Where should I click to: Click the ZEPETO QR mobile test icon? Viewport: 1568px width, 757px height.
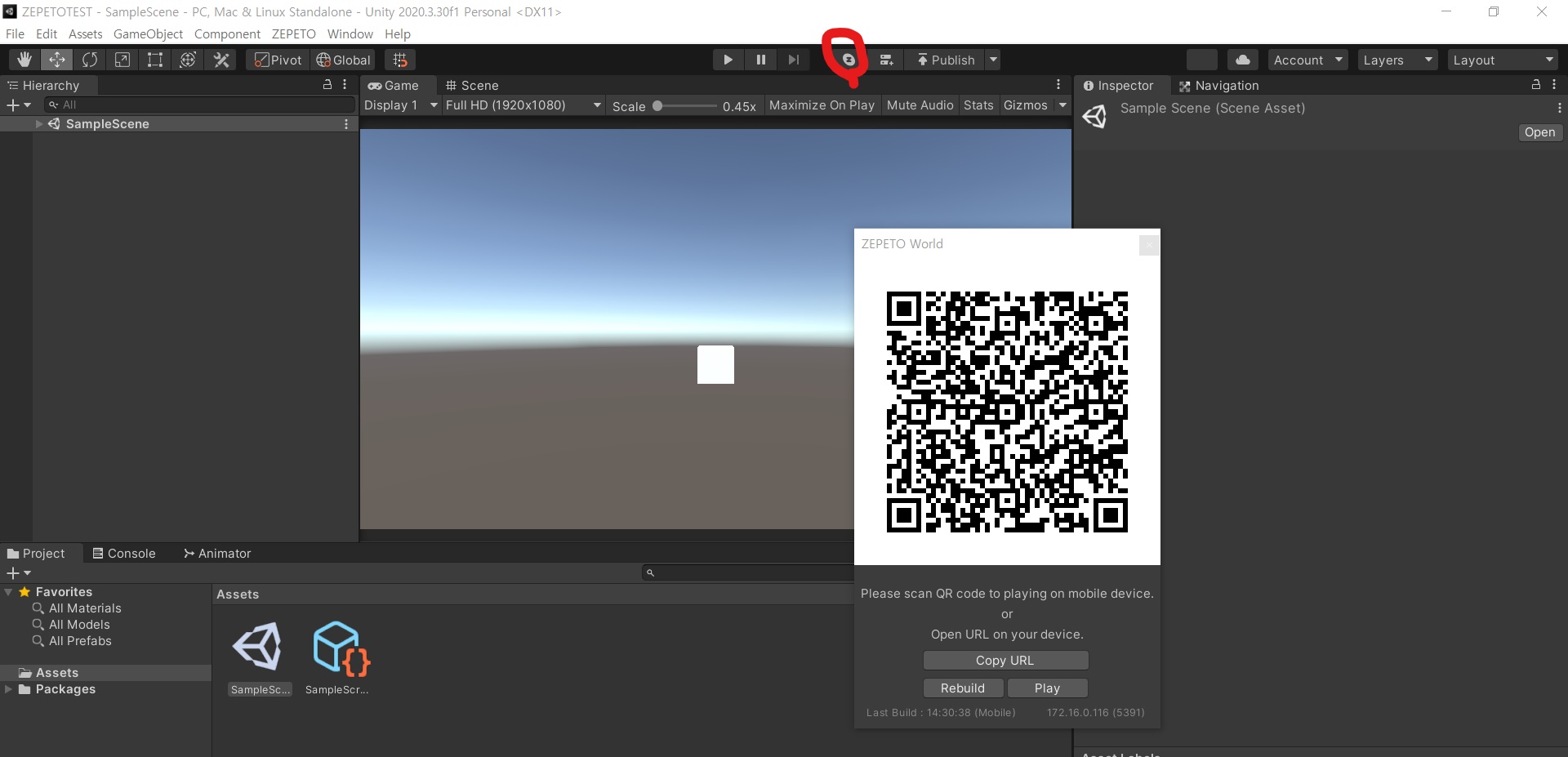pyautogui.click(x=849, y=60)
